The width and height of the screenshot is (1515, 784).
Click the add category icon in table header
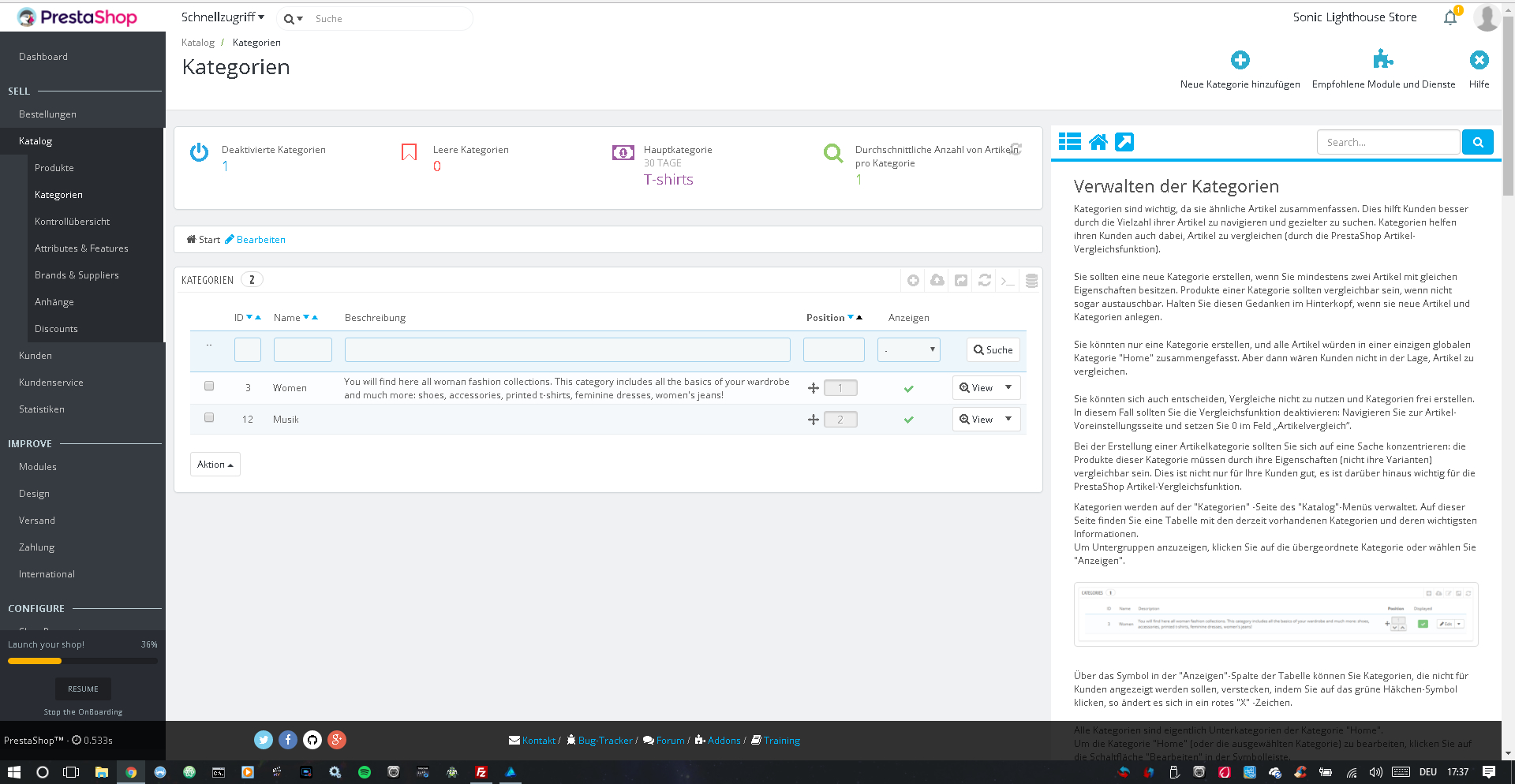click(913, 280)
